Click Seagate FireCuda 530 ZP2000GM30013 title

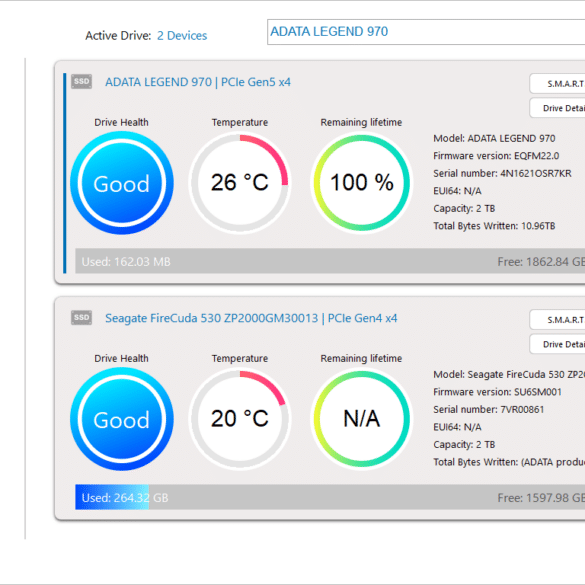[x=251, y=318]
